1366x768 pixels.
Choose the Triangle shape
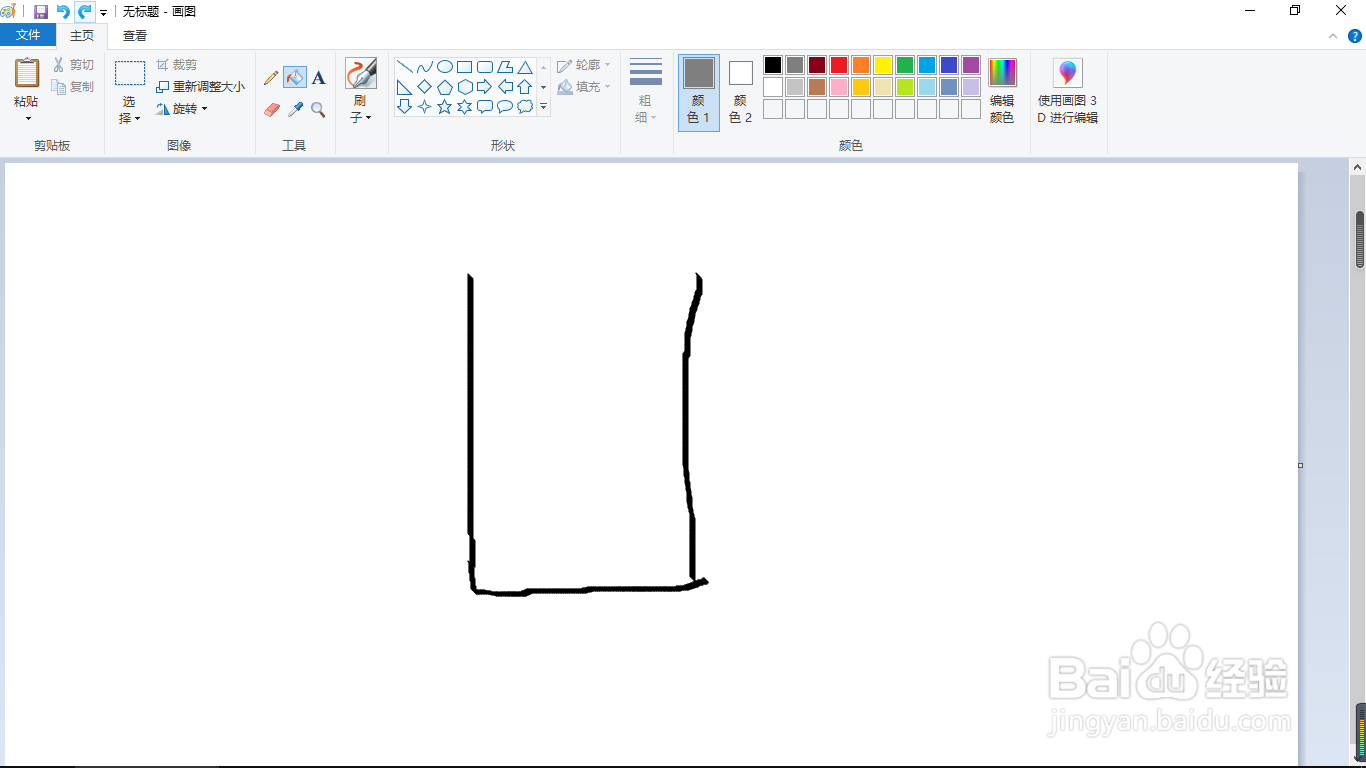pyautogui.click(x=525, y=67)
